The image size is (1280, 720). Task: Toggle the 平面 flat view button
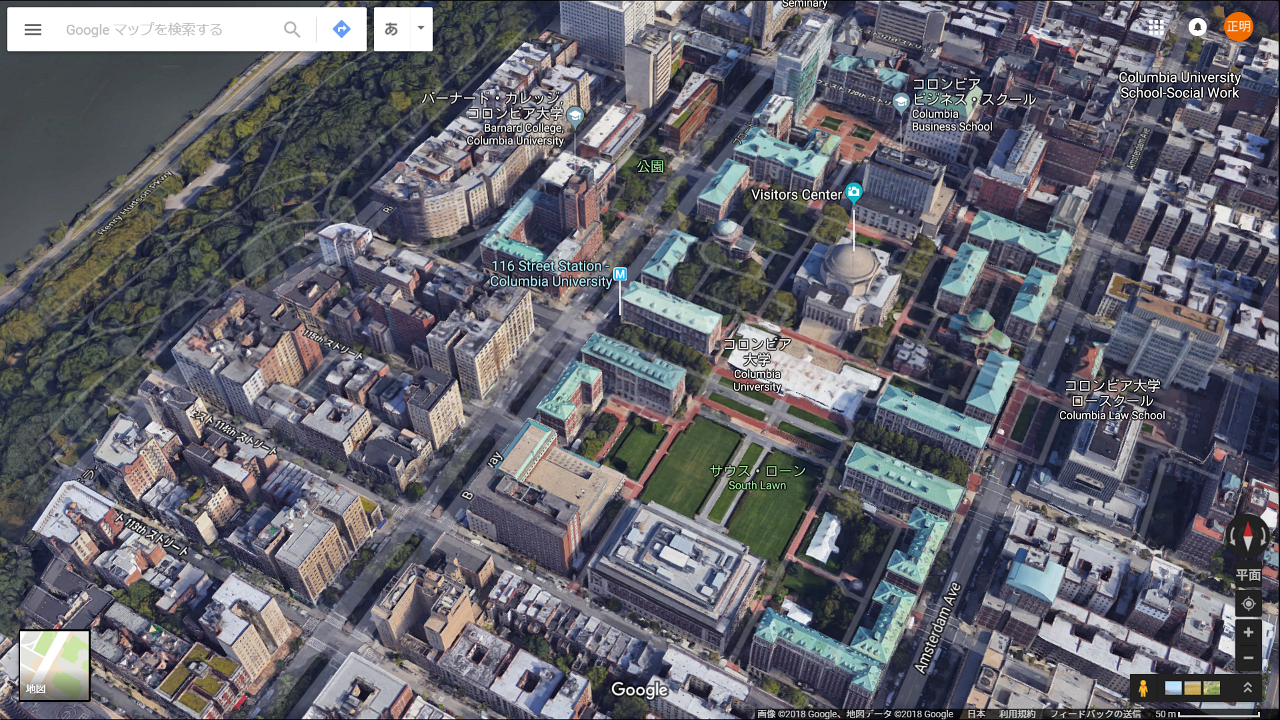coord(1248,575)
